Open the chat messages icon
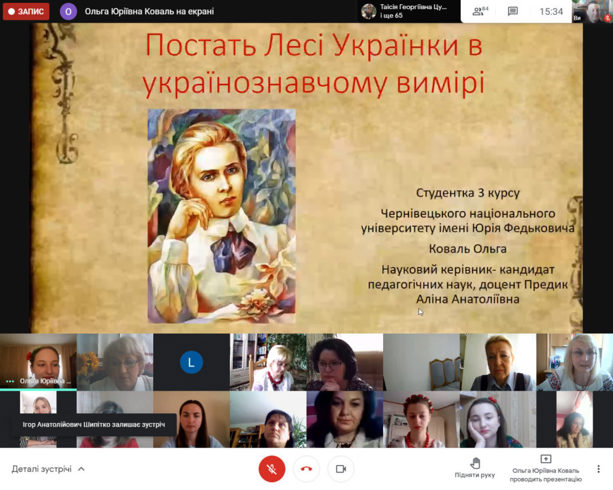Viewport: 613px width, 490px height. click(x=513, y=11)
